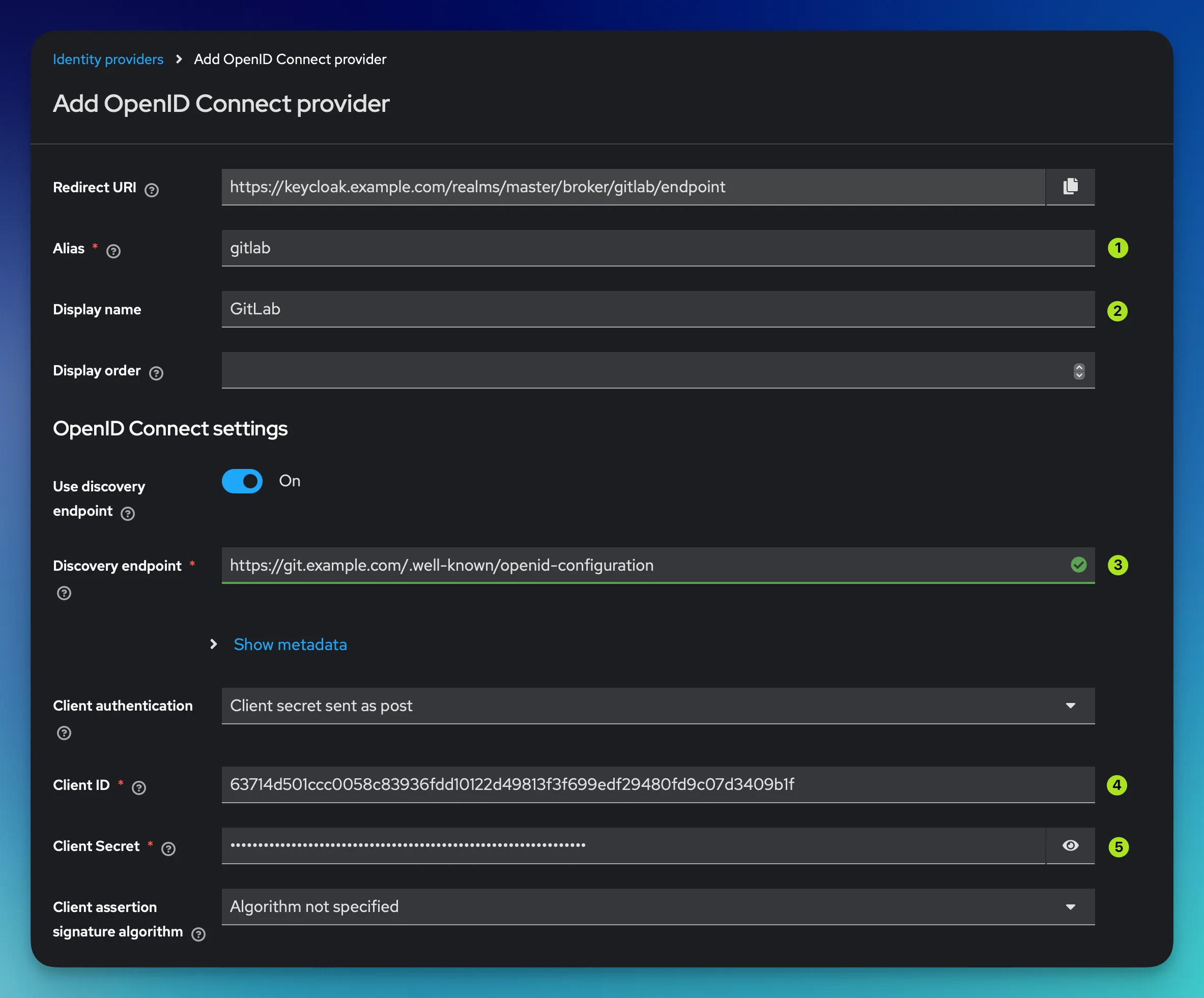Navigate to Identity providers breadcrumb link

pos(108,59)
